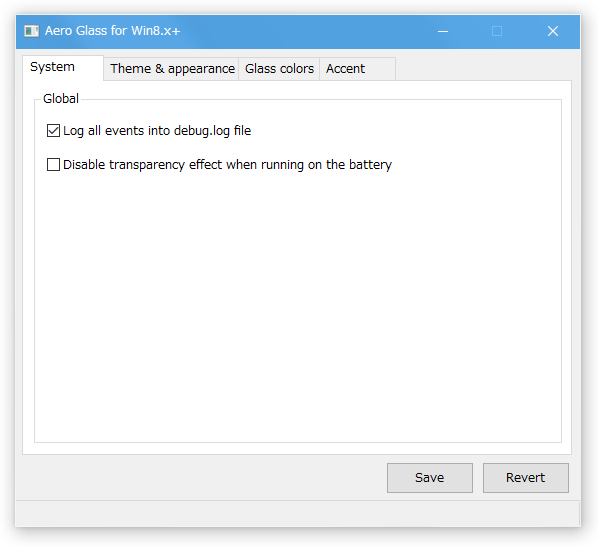Click the Aero Glass app icon in title bar
This screenshot has width=598, height=547.
[32, 31]
